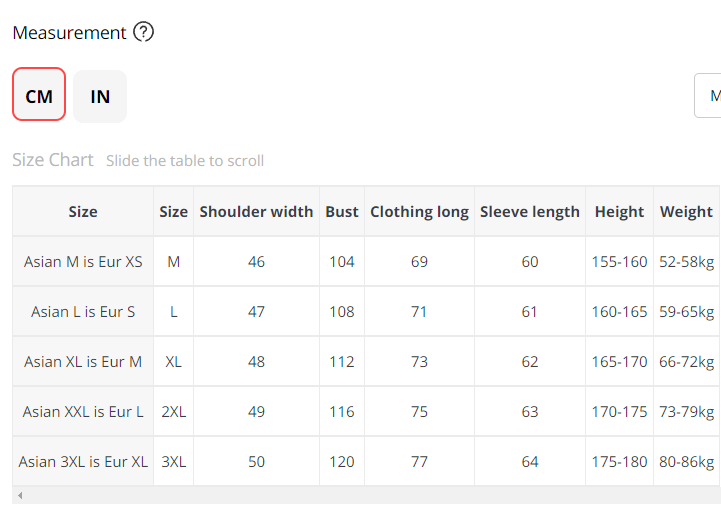Click the Measurement heading text

coord(69,32)
